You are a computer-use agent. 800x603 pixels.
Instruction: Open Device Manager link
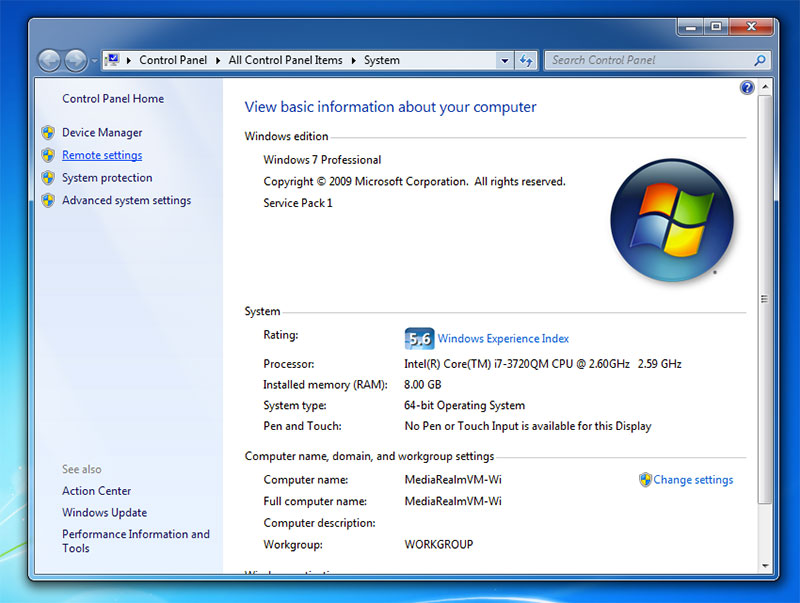click(x=102, y=133)
